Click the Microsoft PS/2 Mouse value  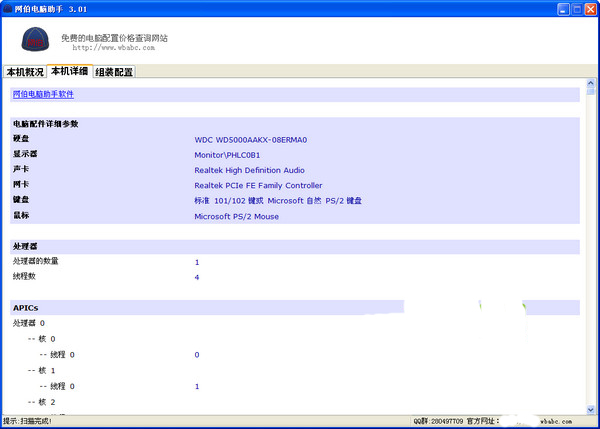[x=236, y=216]
